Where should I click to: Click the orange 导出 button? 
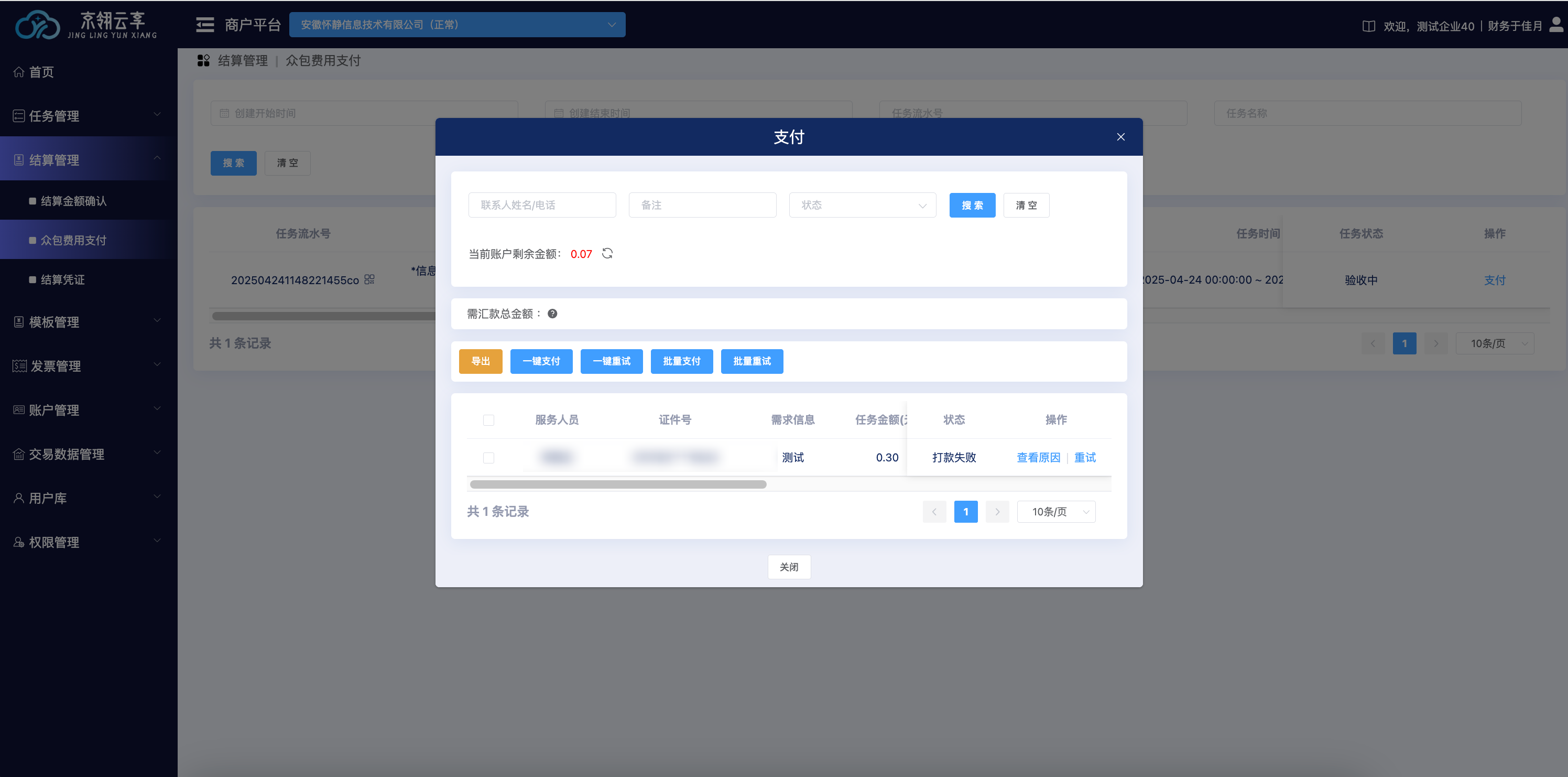[480, 361]
